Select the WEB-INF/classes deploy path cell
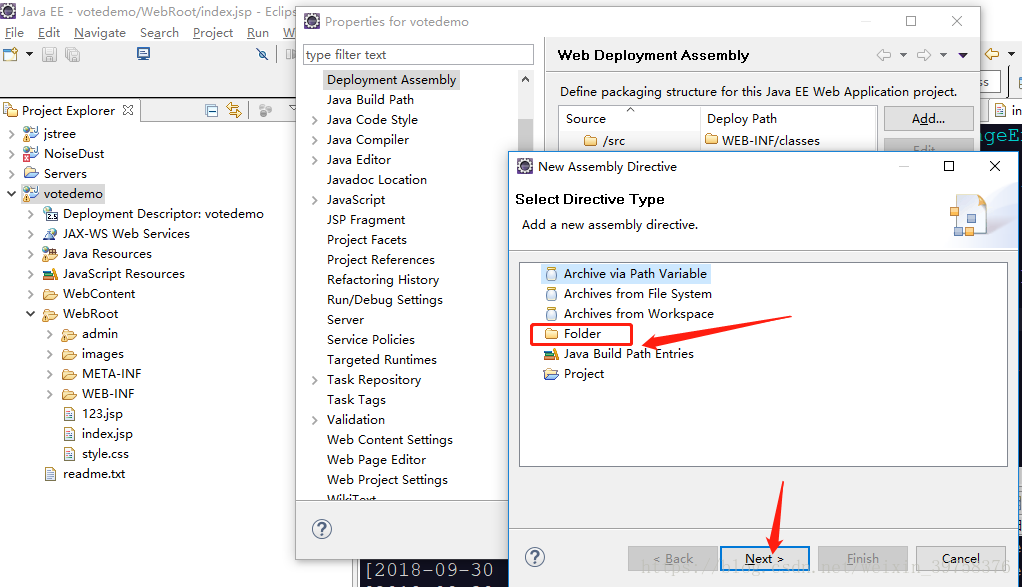The image size is (1022, 587). tap(770, 141)
